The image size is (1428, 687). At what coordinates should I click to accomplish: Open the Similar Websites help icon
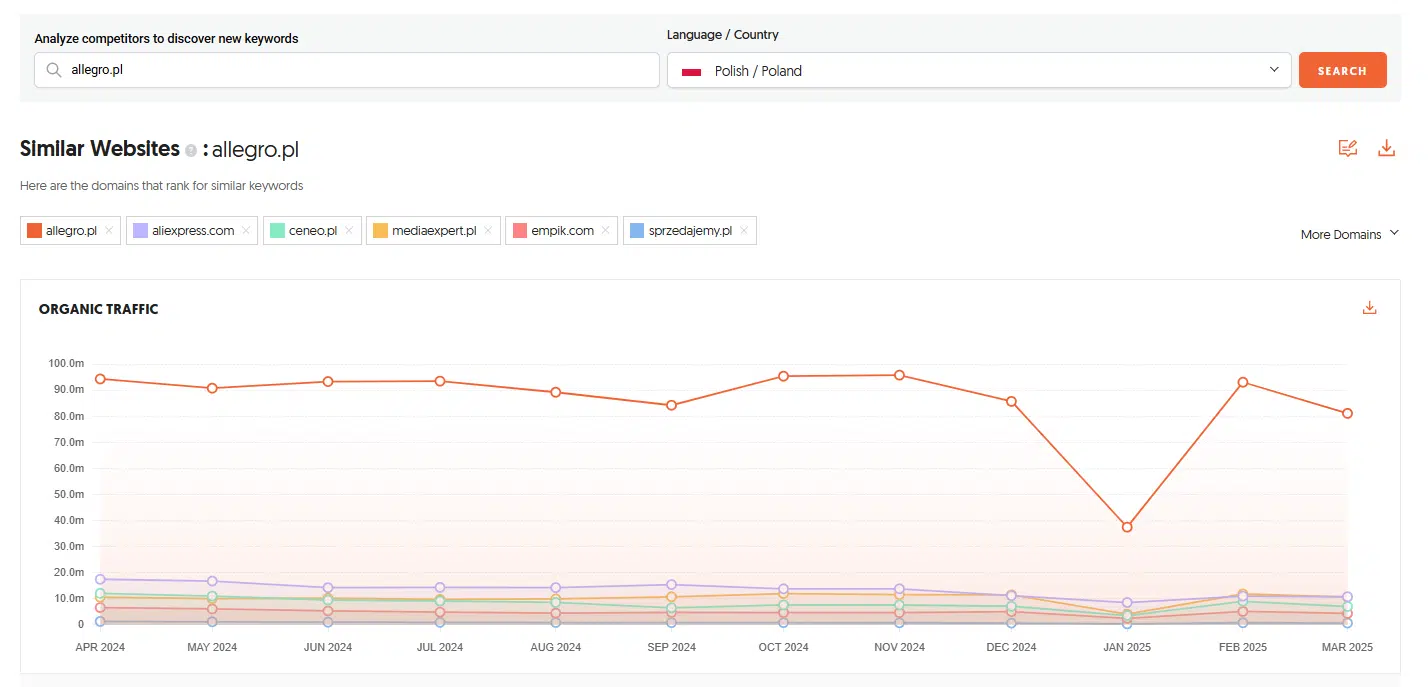[x=191, y=150]
